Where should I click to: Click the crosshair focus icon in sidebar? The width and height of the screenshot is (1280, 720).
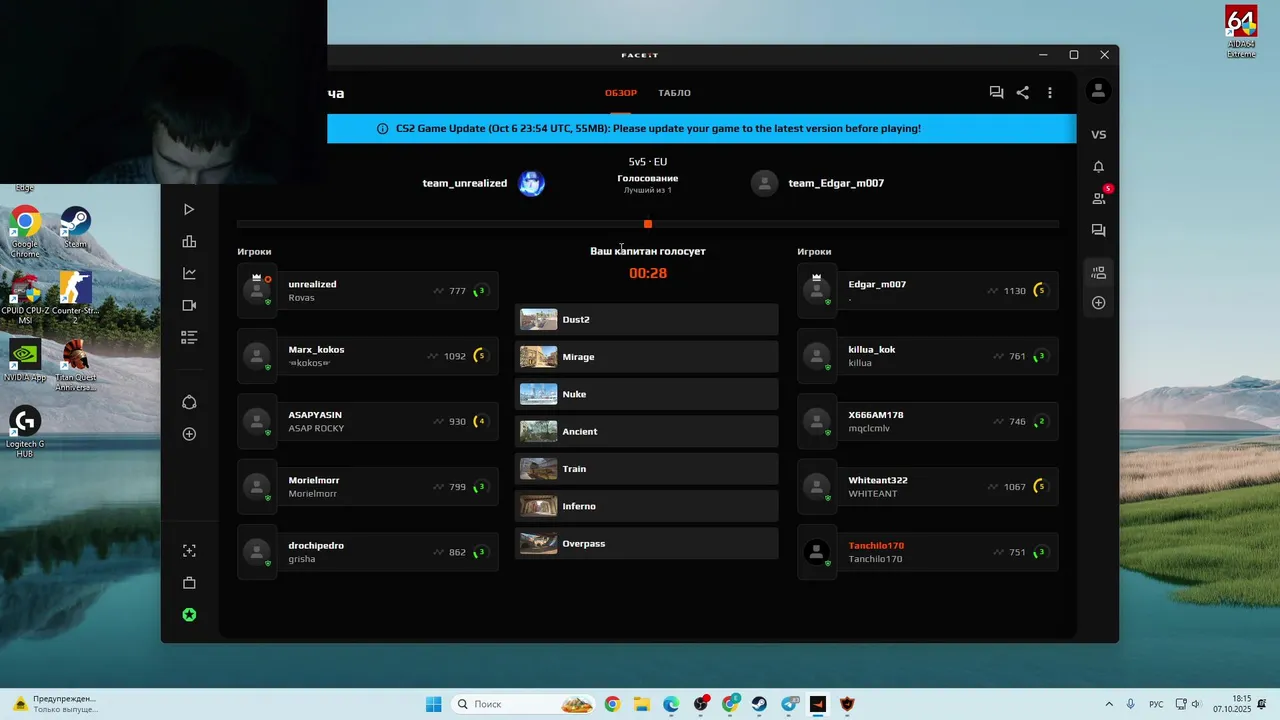[x=189, y=551]
